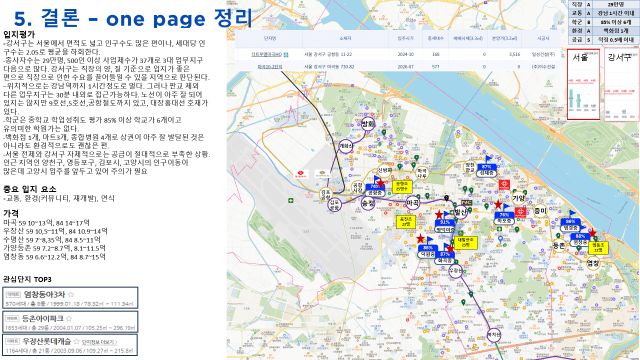Click the 관심단지 TOP3 heading
This screenshot has height=360, width=640.
click(x=27, y=280)
